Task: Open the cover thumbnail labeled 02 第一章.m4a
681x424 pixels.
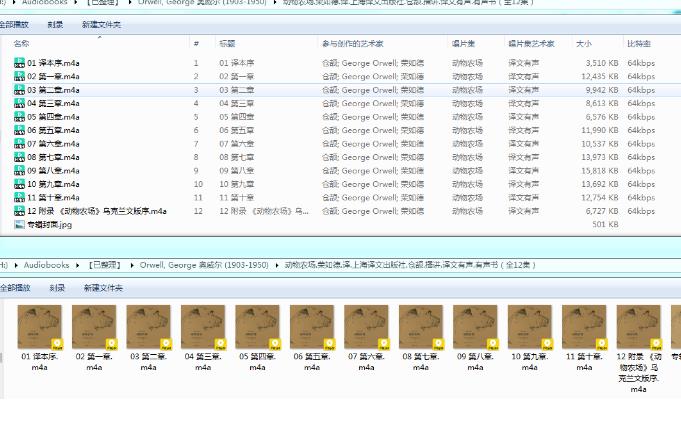Action: click(x=94, y=327)
